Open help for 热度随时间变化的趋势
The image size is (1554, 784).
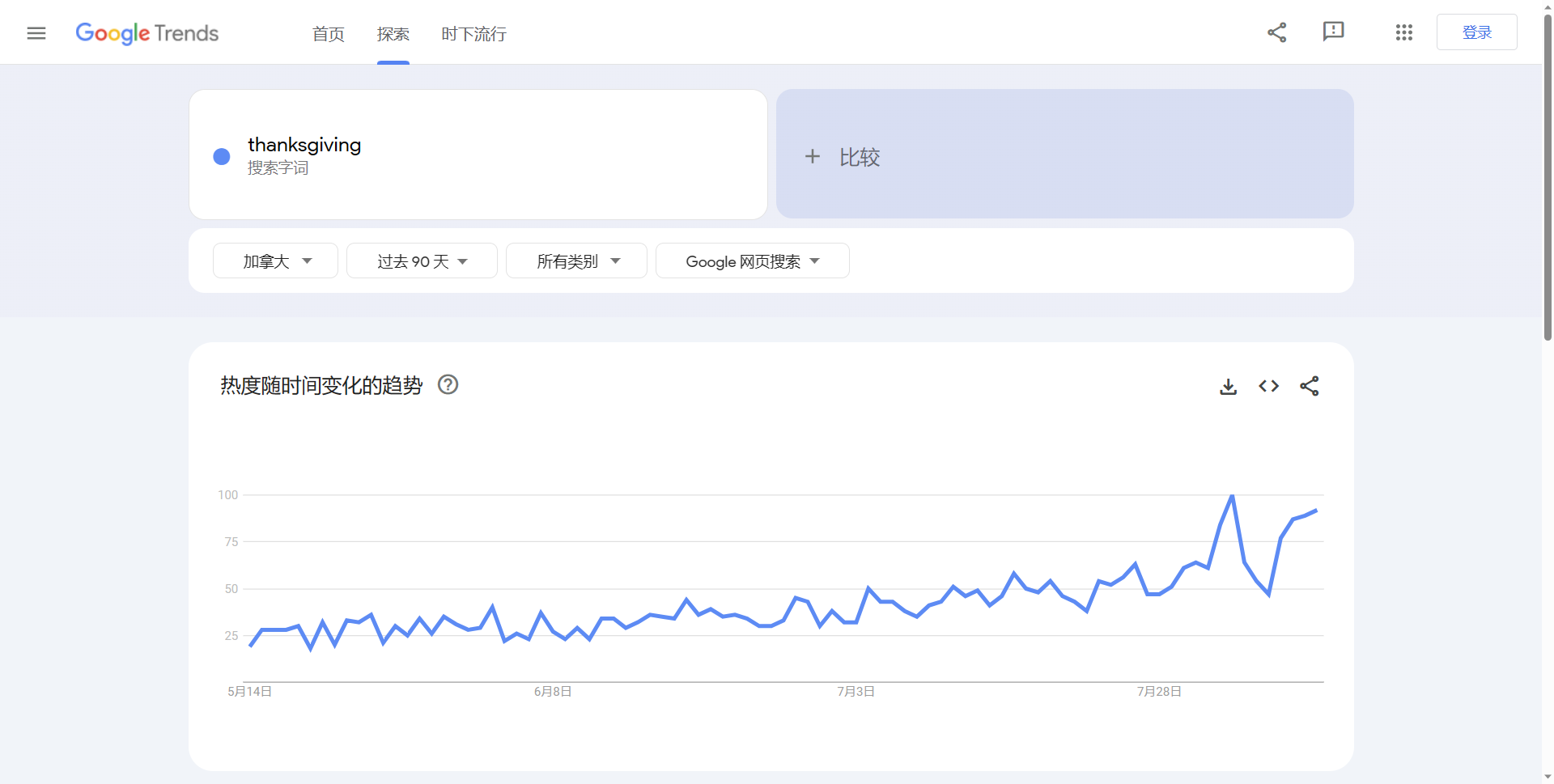(x=448, y=384)
